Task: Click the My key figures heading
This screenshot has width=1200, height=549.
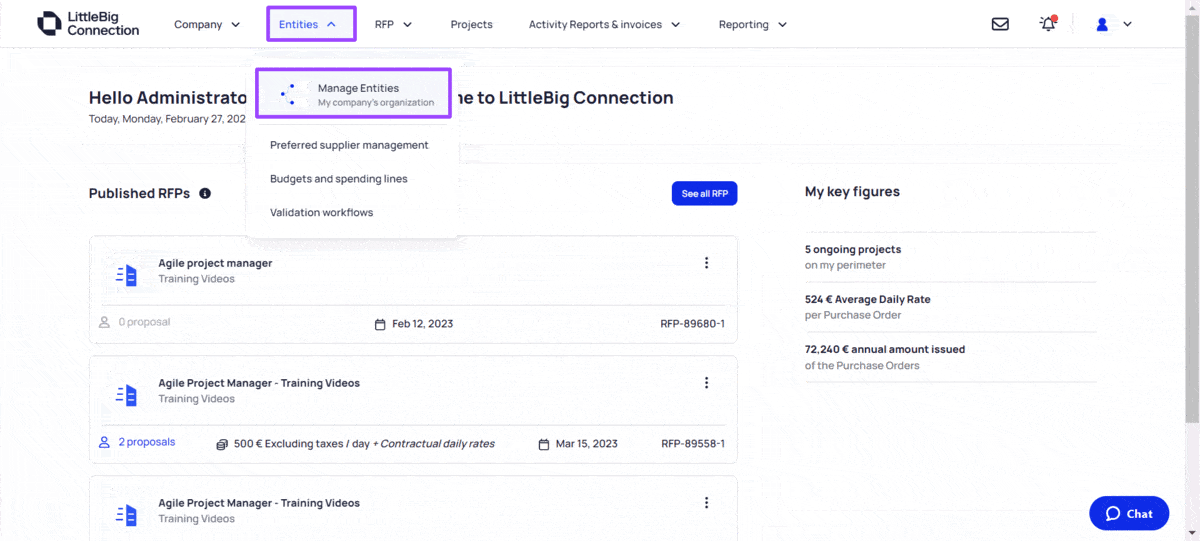Action: point(852,191)
